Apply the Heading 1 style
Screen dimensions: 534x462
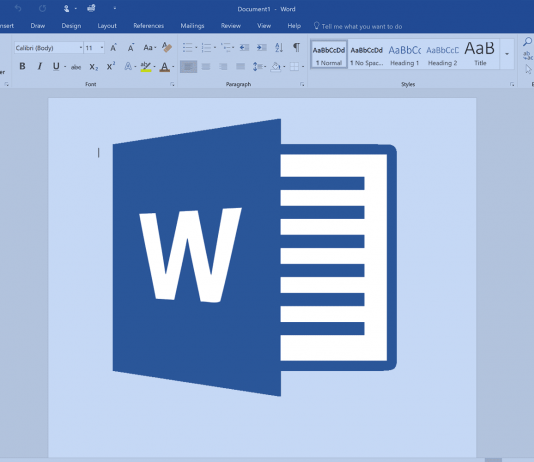[x=404, y=54]
